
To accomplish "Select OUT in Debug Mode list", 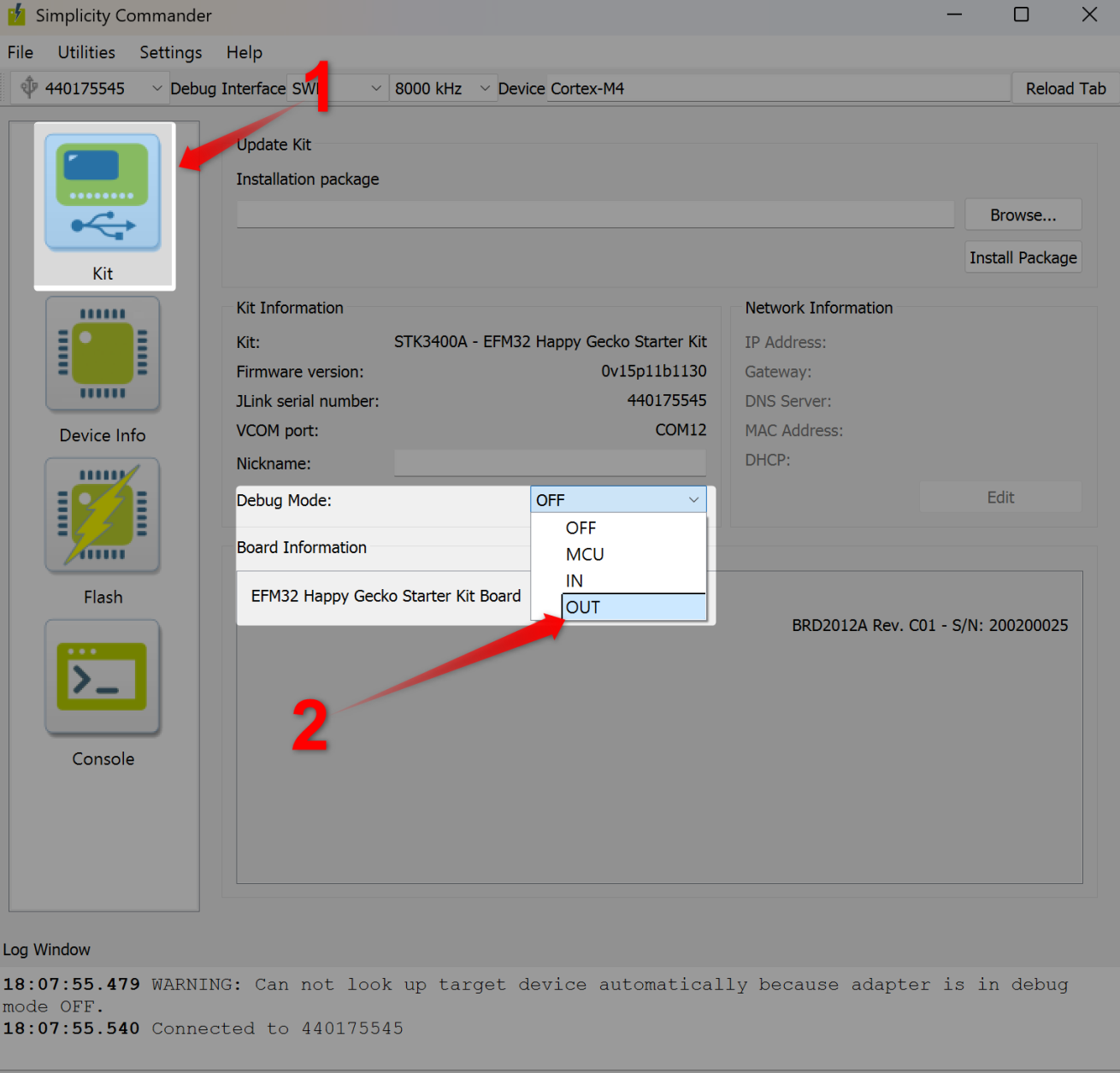I will point(634,607).
